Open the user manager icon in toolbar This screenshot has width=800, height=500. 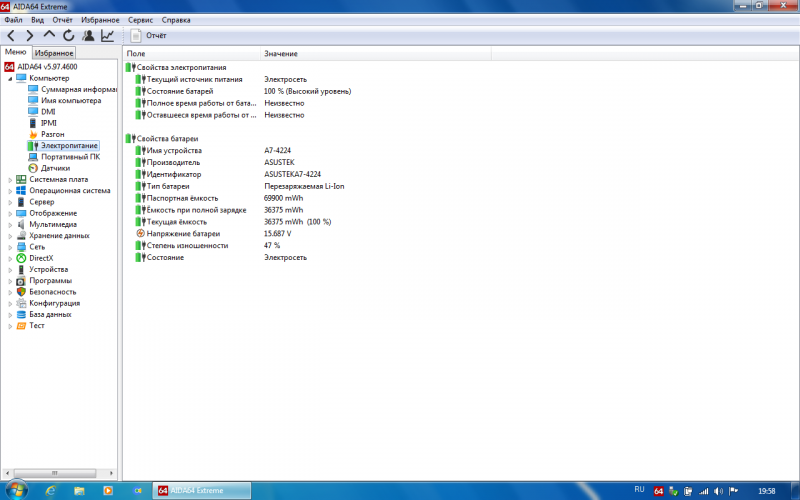coord(88,35)
